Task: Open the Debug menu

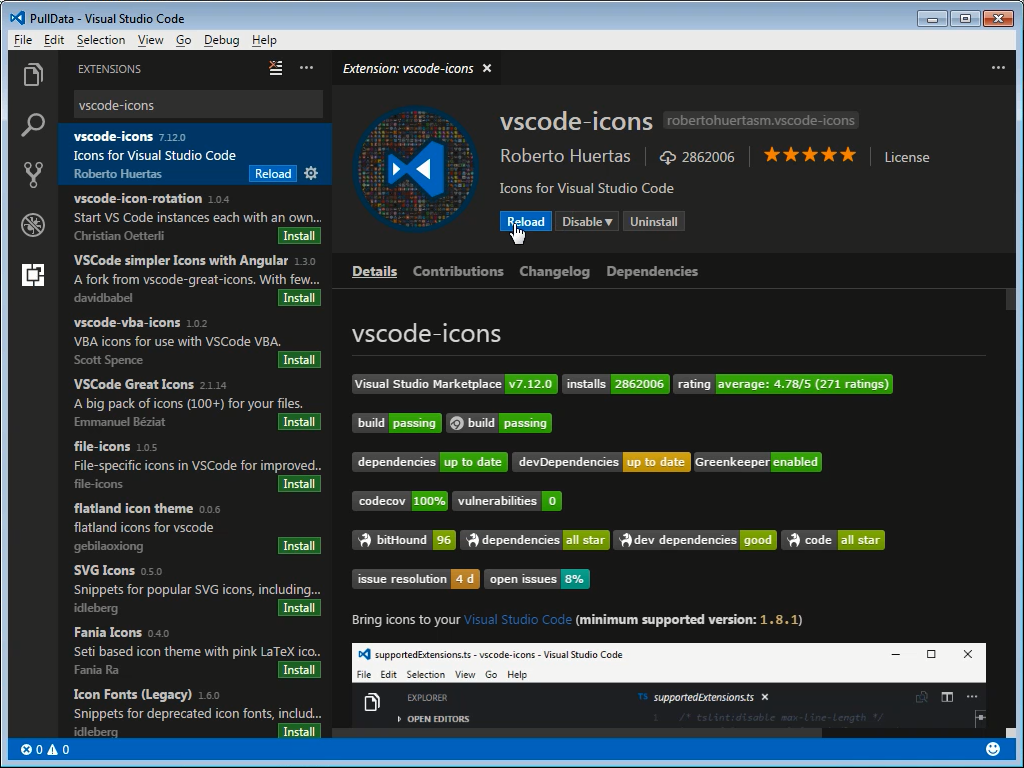Action: (221, 40)
